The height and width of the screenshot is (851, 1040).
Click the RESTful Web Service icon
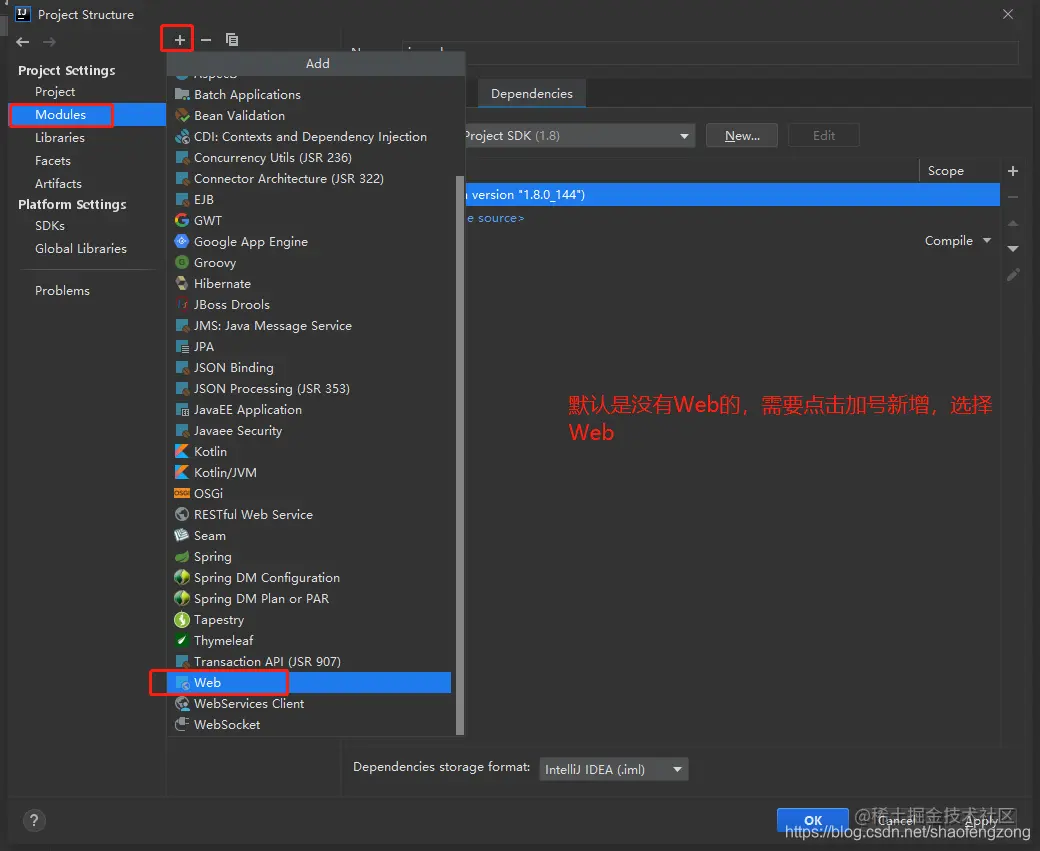tap(182, 514)
